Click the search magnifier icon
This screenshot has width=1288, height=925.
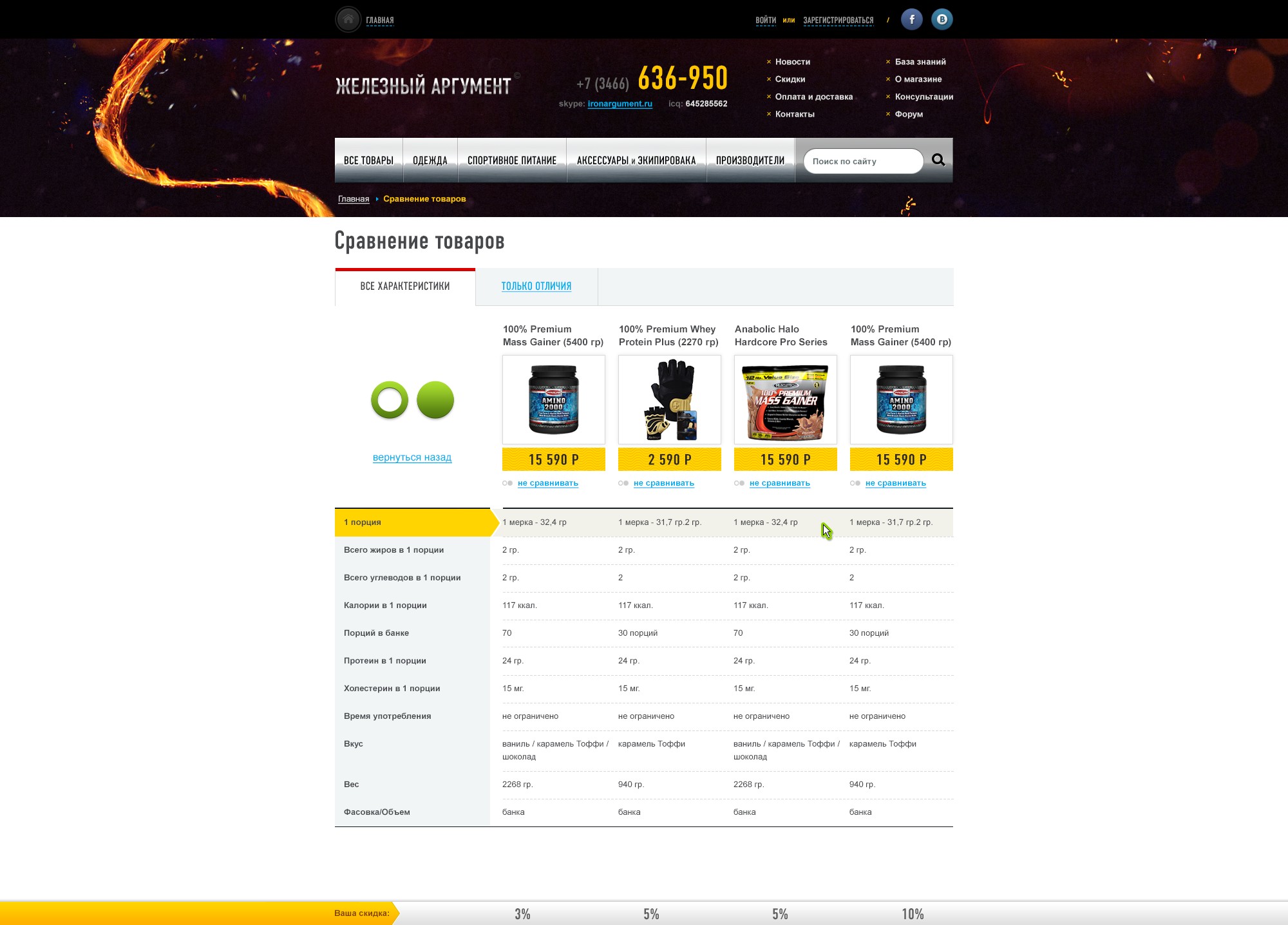tap(938, 160)
